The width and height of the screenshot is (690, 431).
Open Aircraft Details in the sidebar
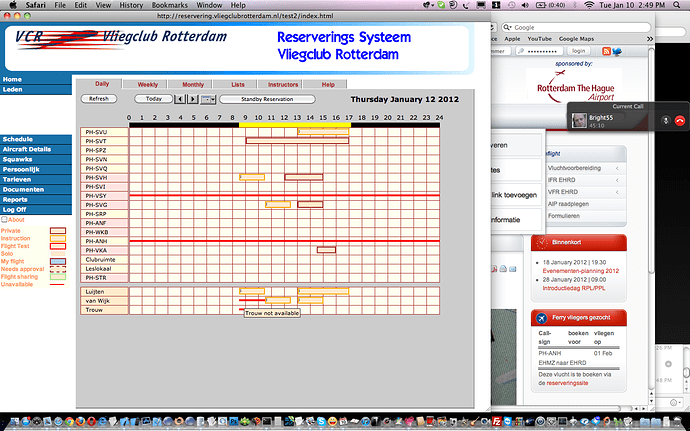[36, 149]
